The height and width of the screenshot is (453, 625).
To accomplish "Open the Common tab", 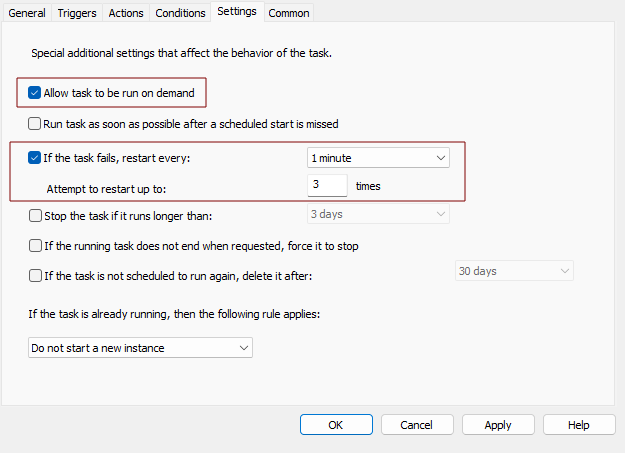I will pos(288,13).
